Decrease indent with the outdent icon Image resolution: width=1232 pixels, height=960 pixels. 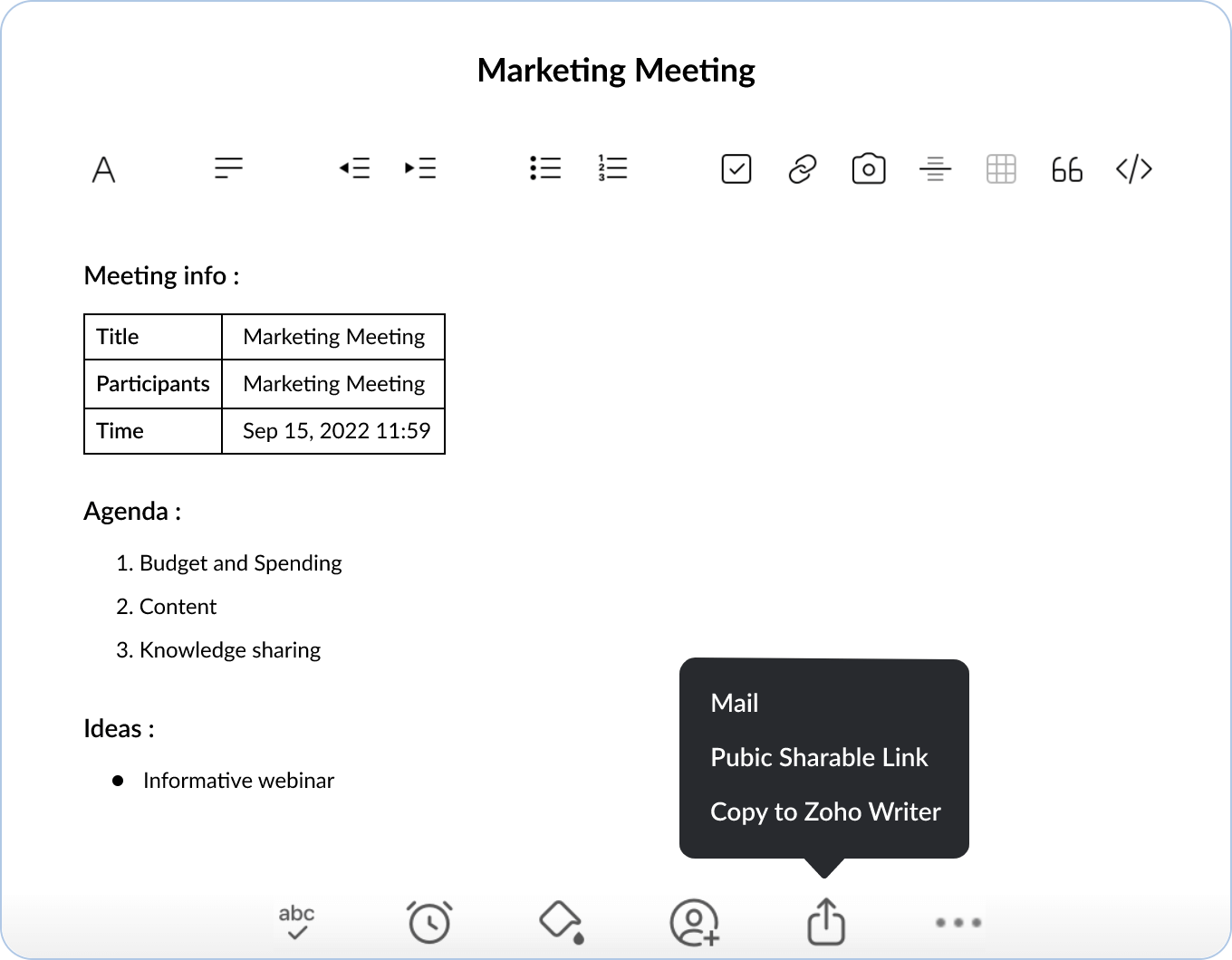(354, 168)
